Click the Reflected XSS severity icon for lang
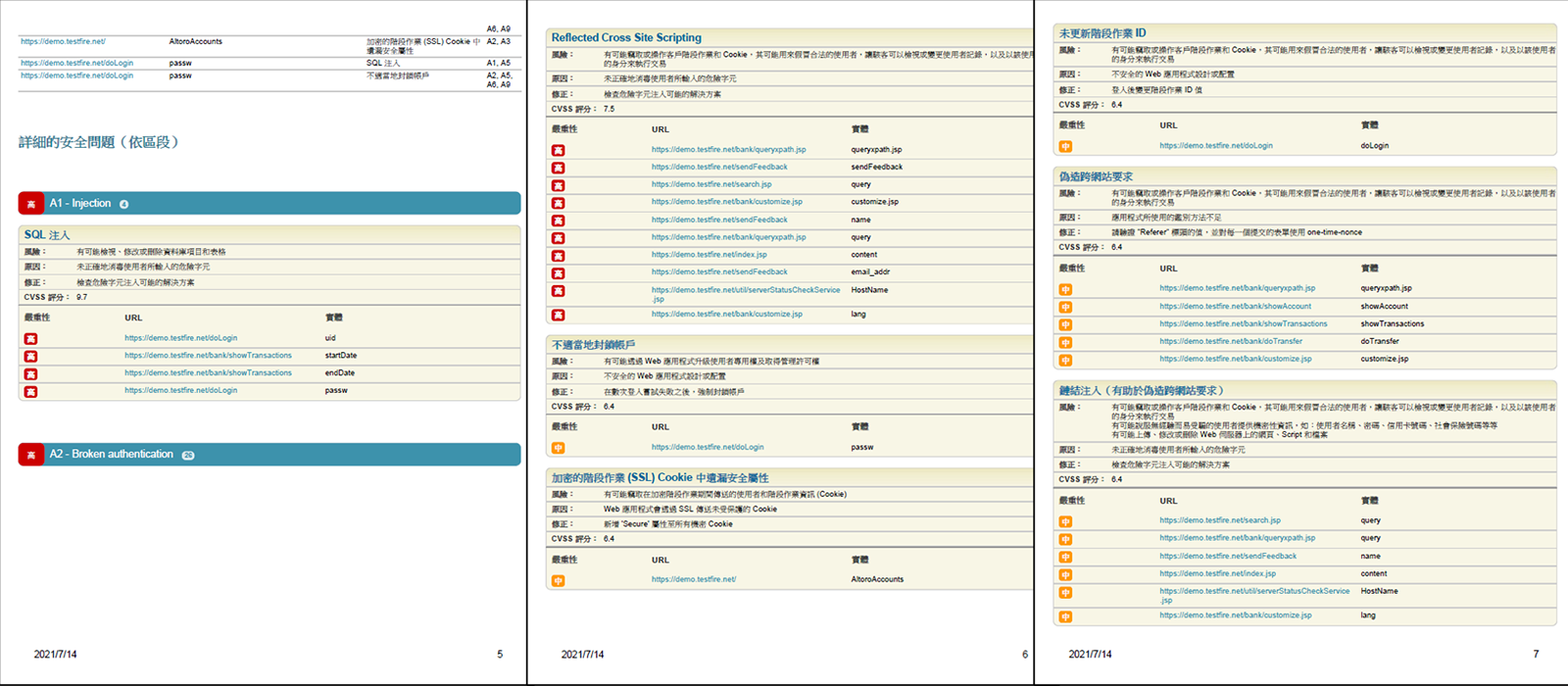This screenshot has height=686, width=1568. (558, 316)
